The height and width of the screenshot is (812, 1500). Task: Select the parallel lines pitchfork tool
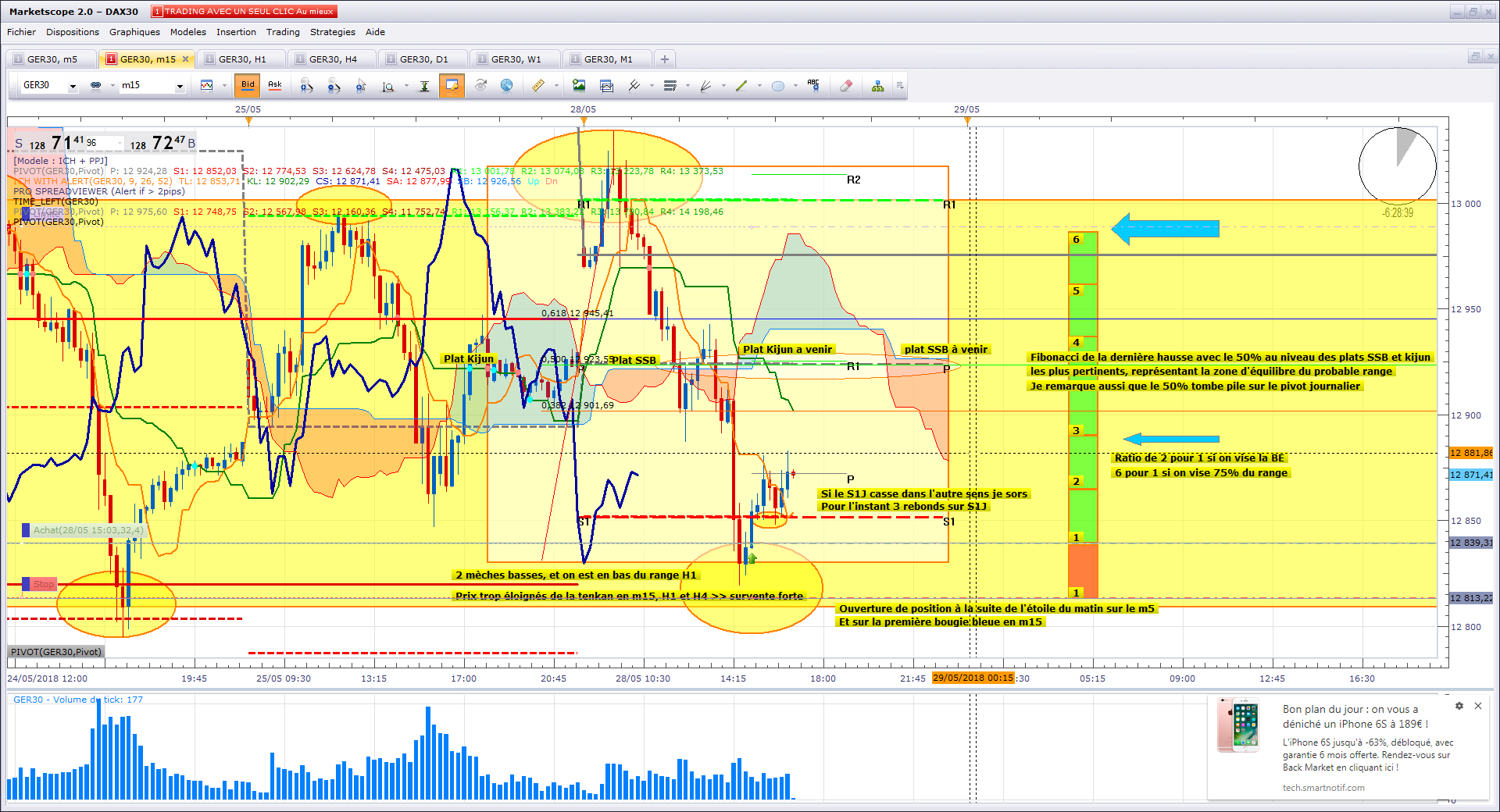pyautogui.click(x=634, y=86)
